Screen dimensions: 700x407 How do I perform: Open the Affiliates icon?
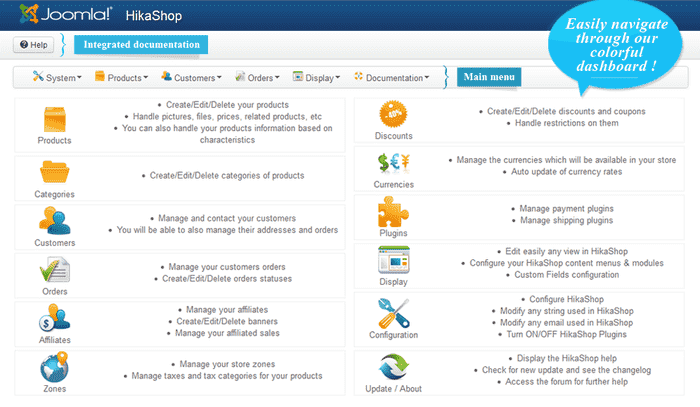point(54,319)
